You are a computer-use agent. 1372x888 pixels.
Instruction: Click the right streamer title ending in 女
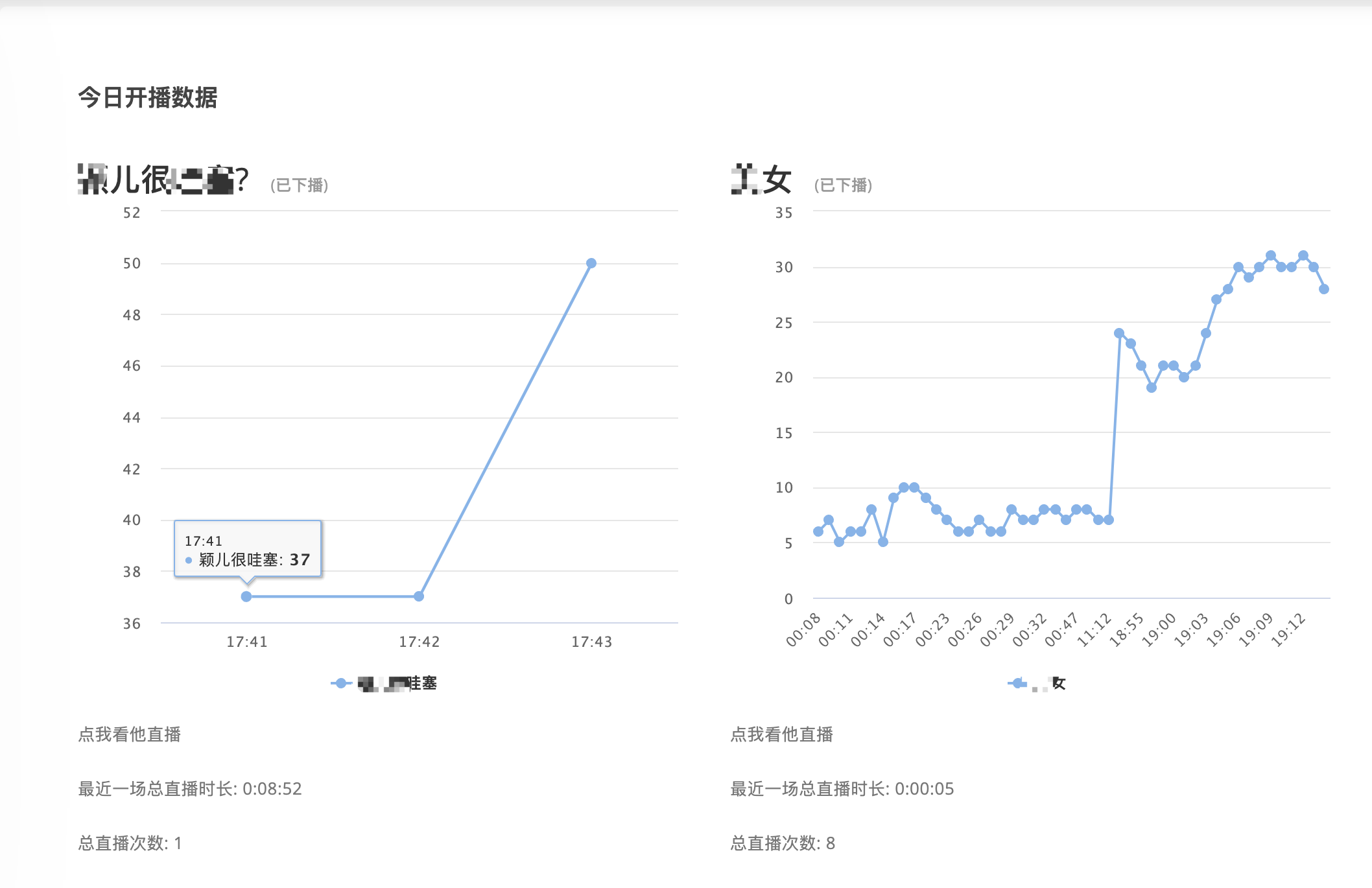[x=761, y=180]
